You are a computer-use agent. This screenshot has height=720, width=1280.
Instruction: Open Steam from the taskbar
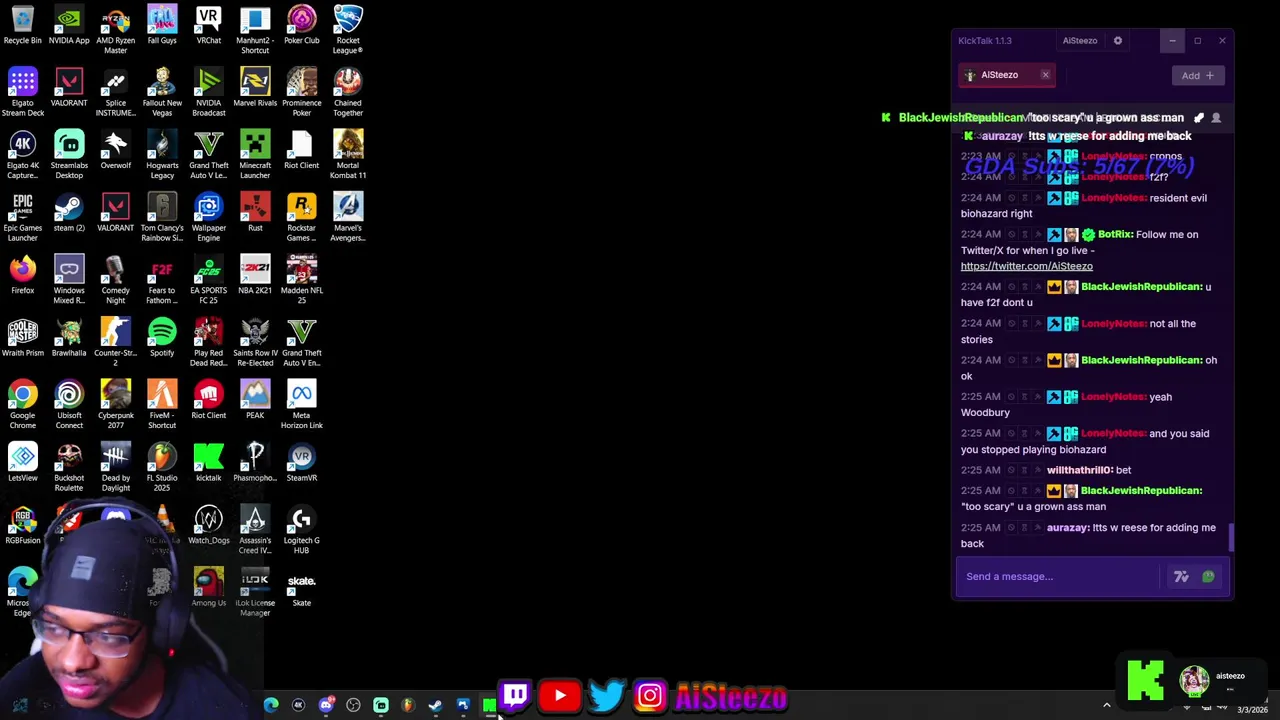point(435,706)
